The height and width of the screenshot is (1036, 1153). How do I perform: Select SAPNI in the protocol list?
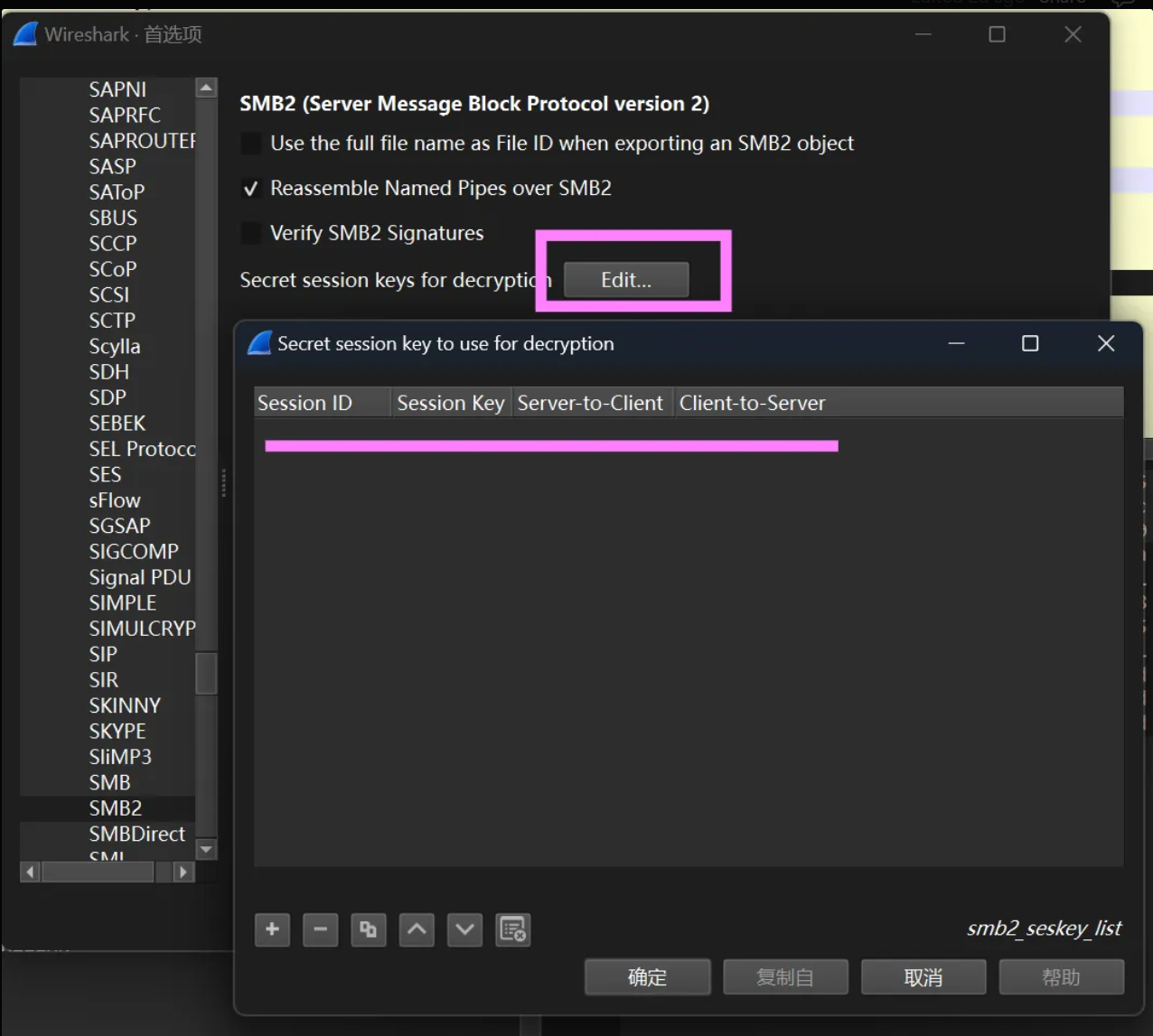tap(117, 89)
